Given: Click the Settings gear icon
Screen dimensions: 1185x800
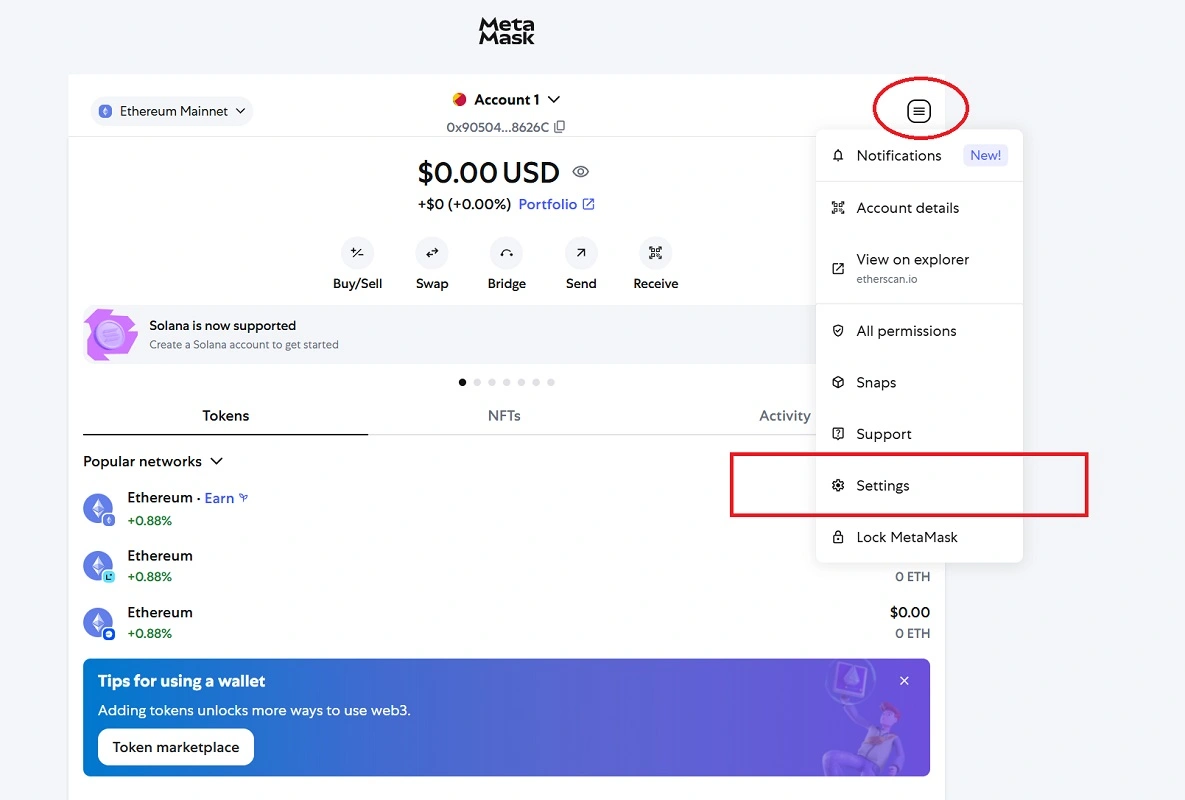Looking at the screenshot, I should click(x=837, y=486).
